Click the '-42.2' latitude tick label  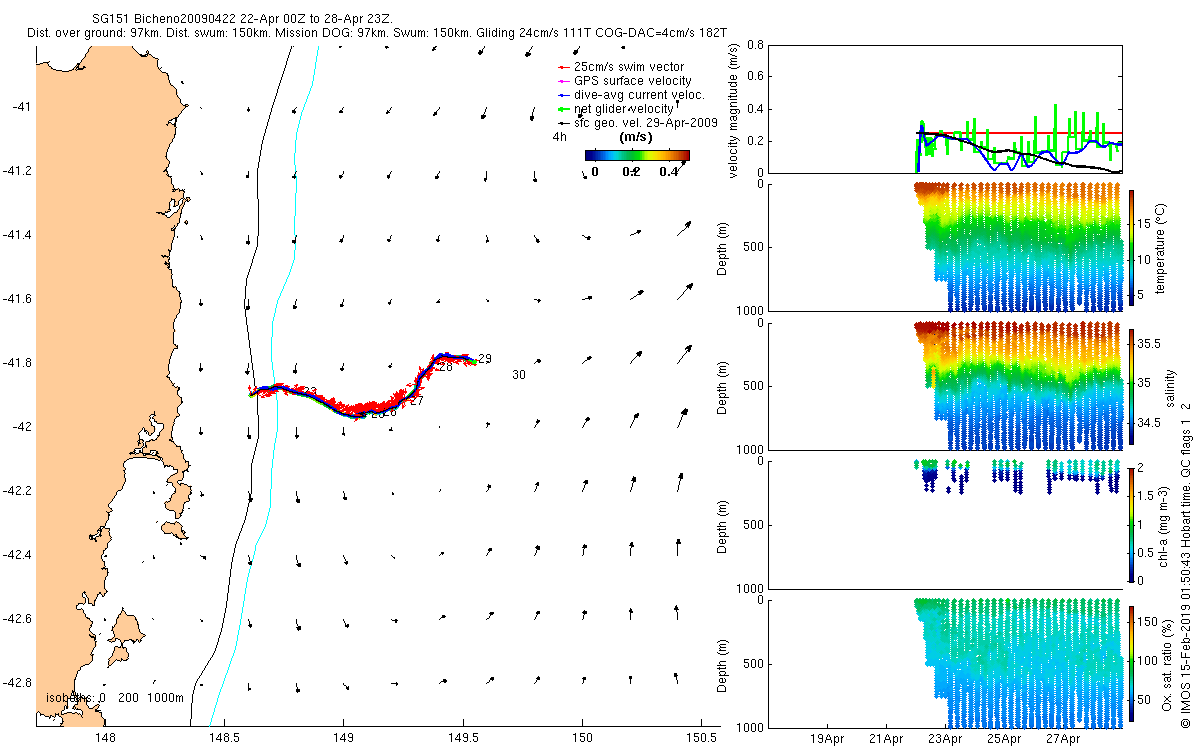click(16, 491)
